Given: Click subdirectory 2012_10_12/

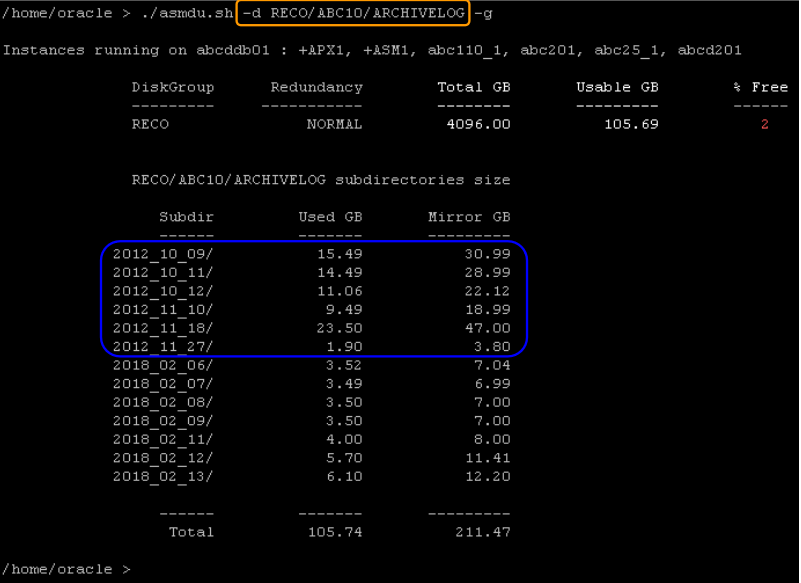Looking at the screenshot, I should coord(162,291).
